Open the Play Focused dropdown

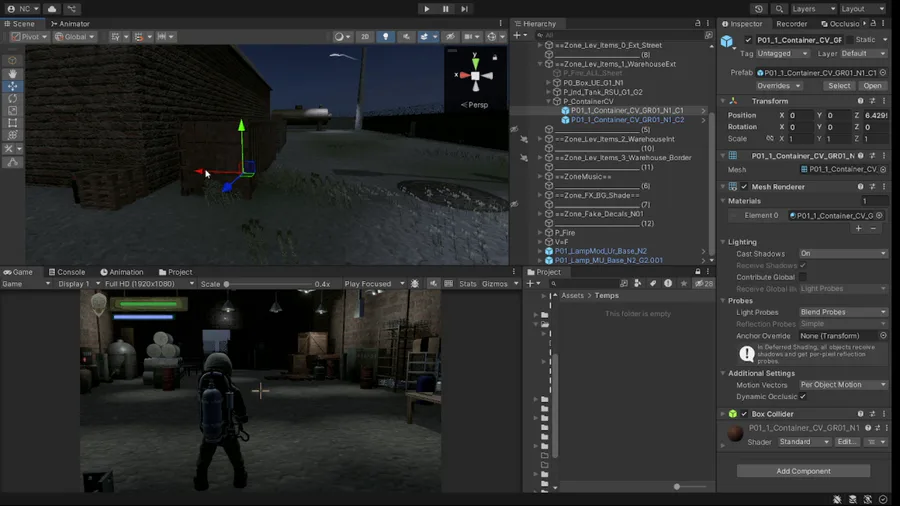pyautogui.click(x=375, y=283)
